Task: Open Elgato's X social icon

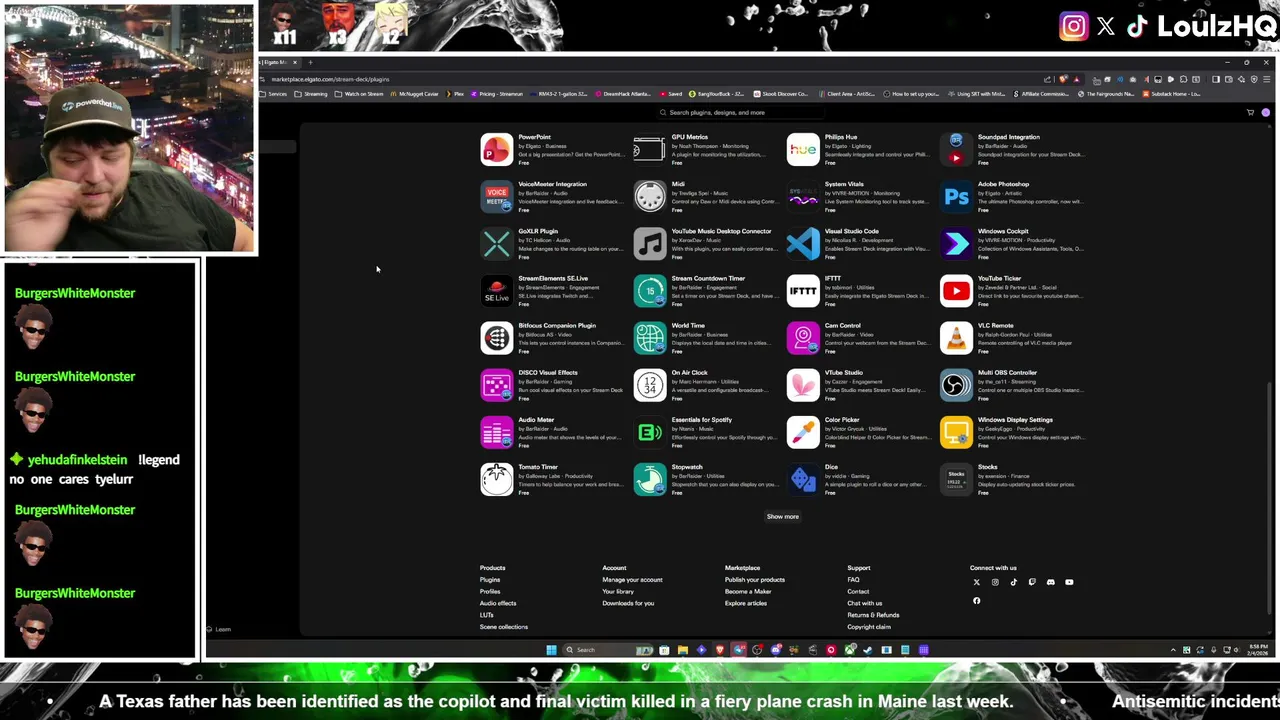Action: (x=976, y=582)
